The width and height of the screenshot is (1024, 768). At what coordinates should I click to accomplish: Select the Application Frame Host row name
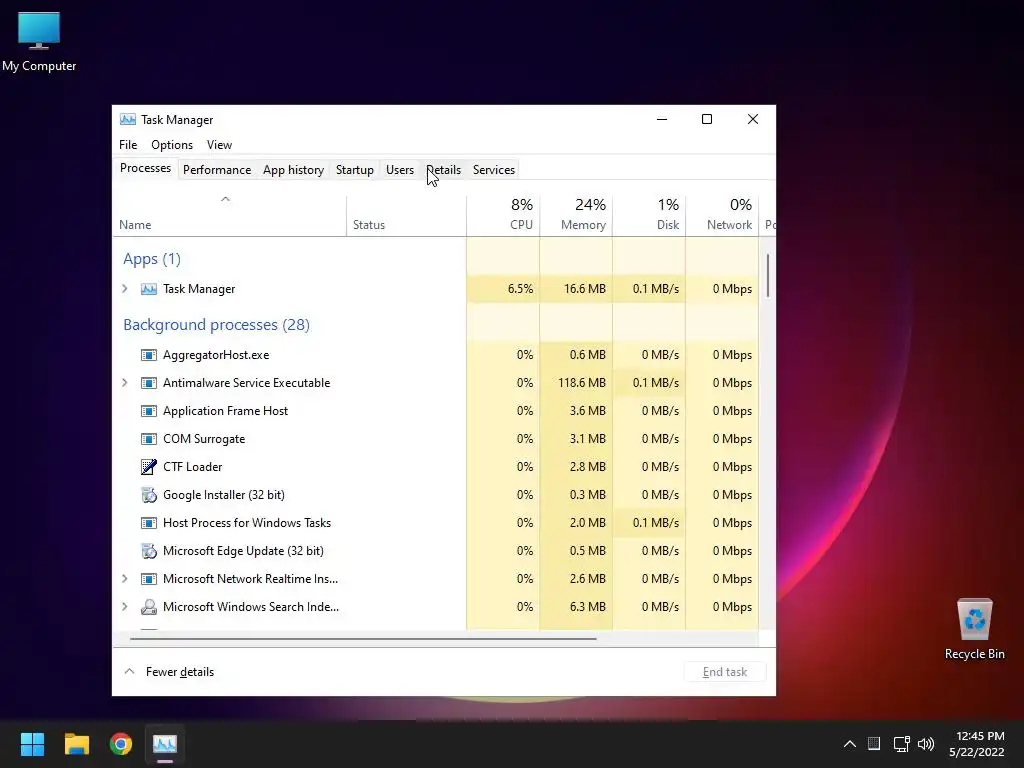(x=225, y=411)
